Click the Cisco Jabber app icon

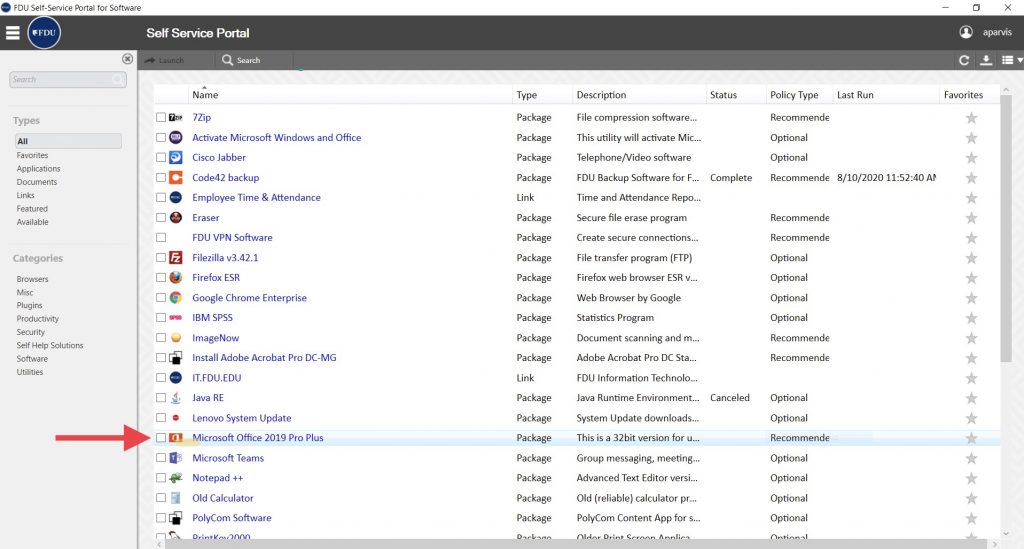click(x=176, y=157)
